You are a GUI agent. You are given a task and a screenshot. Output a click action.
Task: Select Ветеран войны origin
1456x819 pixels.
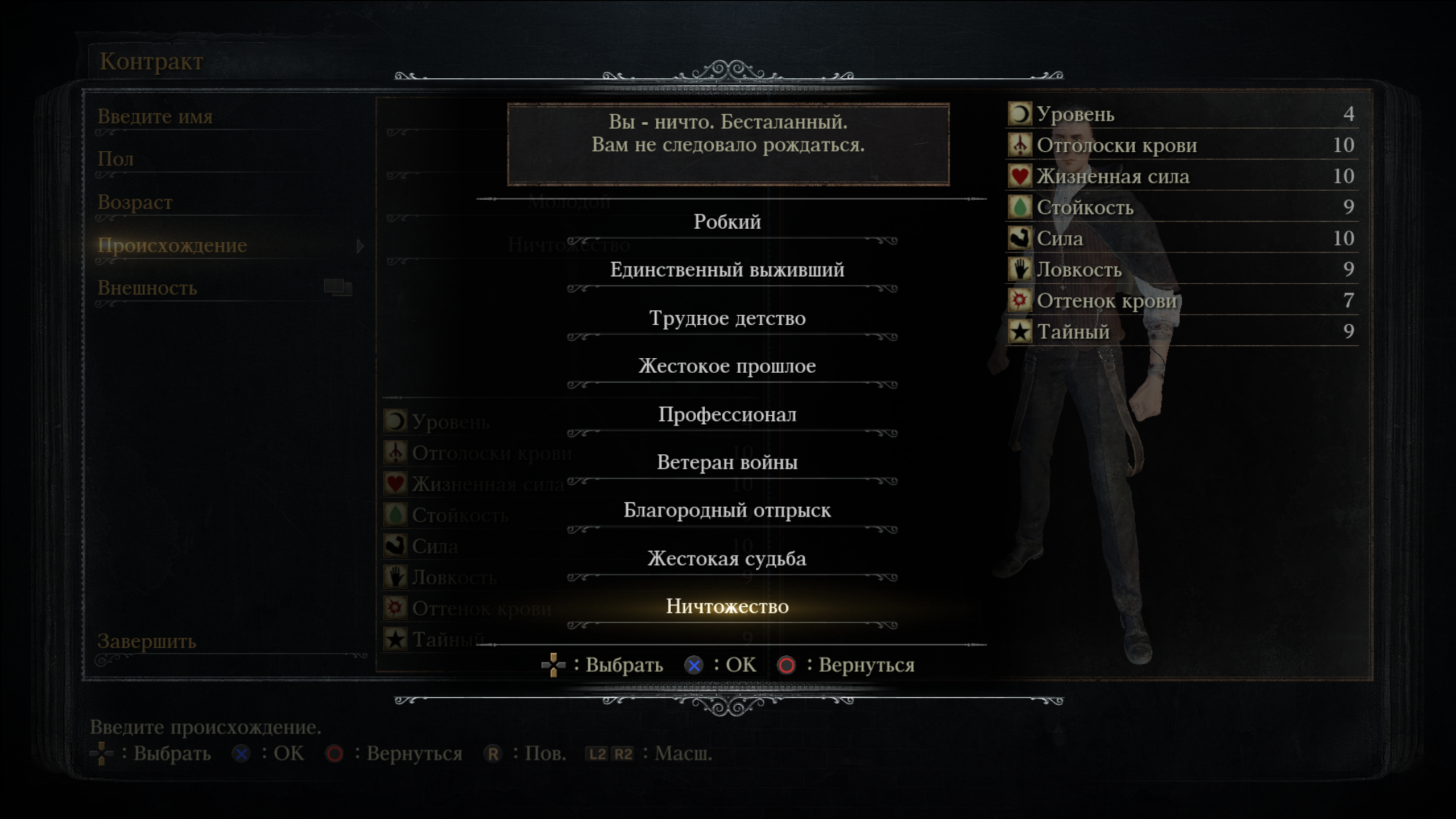727,462
